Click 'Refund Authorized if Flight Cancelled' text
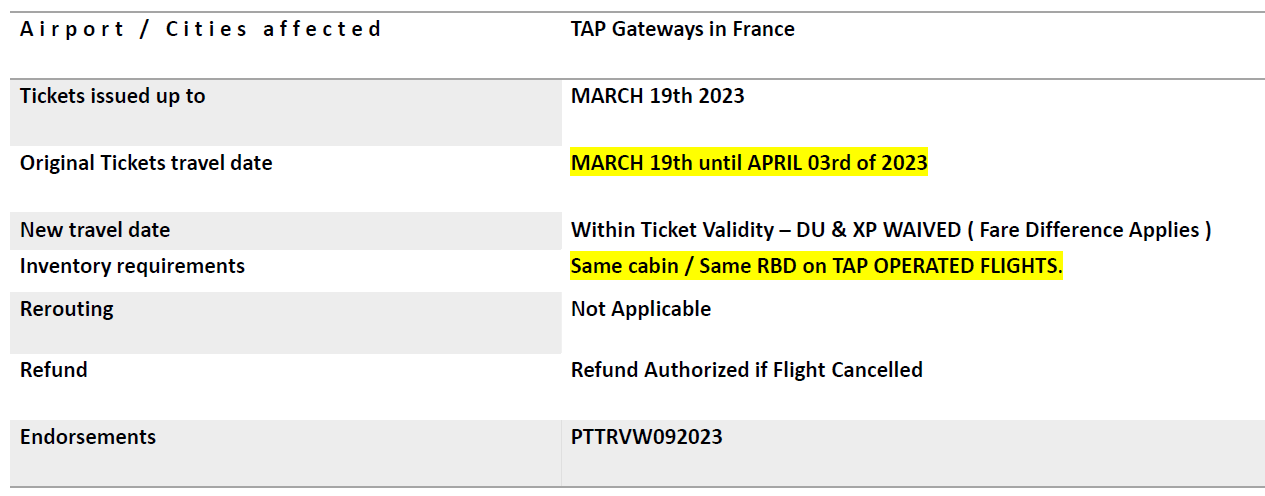 [x=747, y=370]
